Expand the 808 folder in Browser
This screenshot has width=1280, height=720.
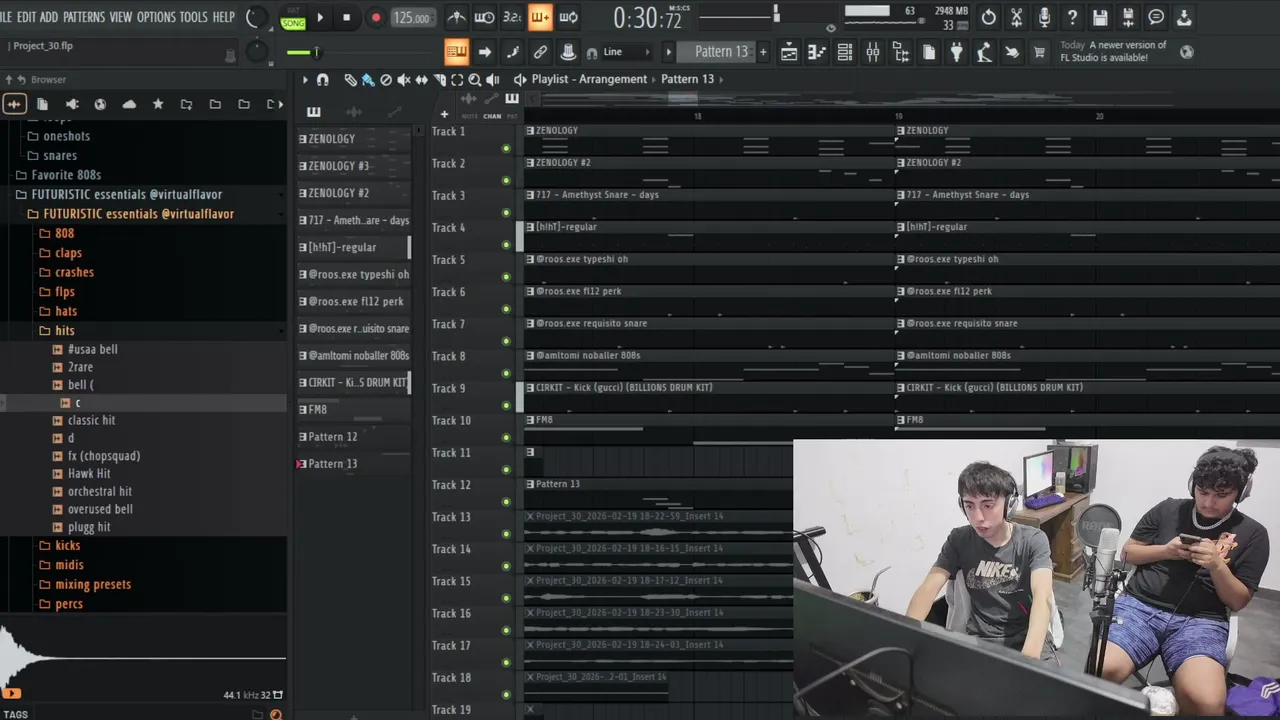(65, 234)
